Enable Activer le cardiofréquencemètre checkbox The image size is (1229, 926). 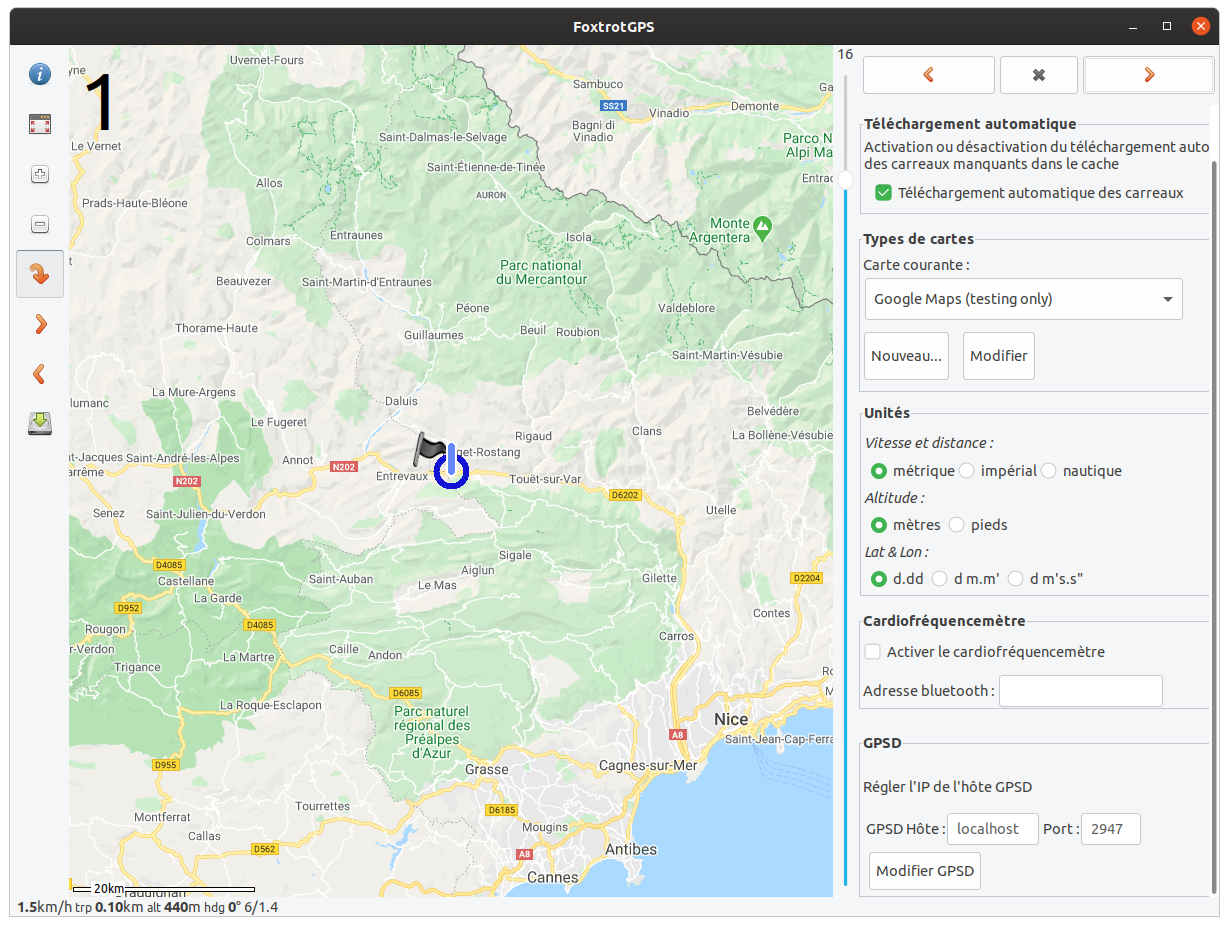pos(873,652)
